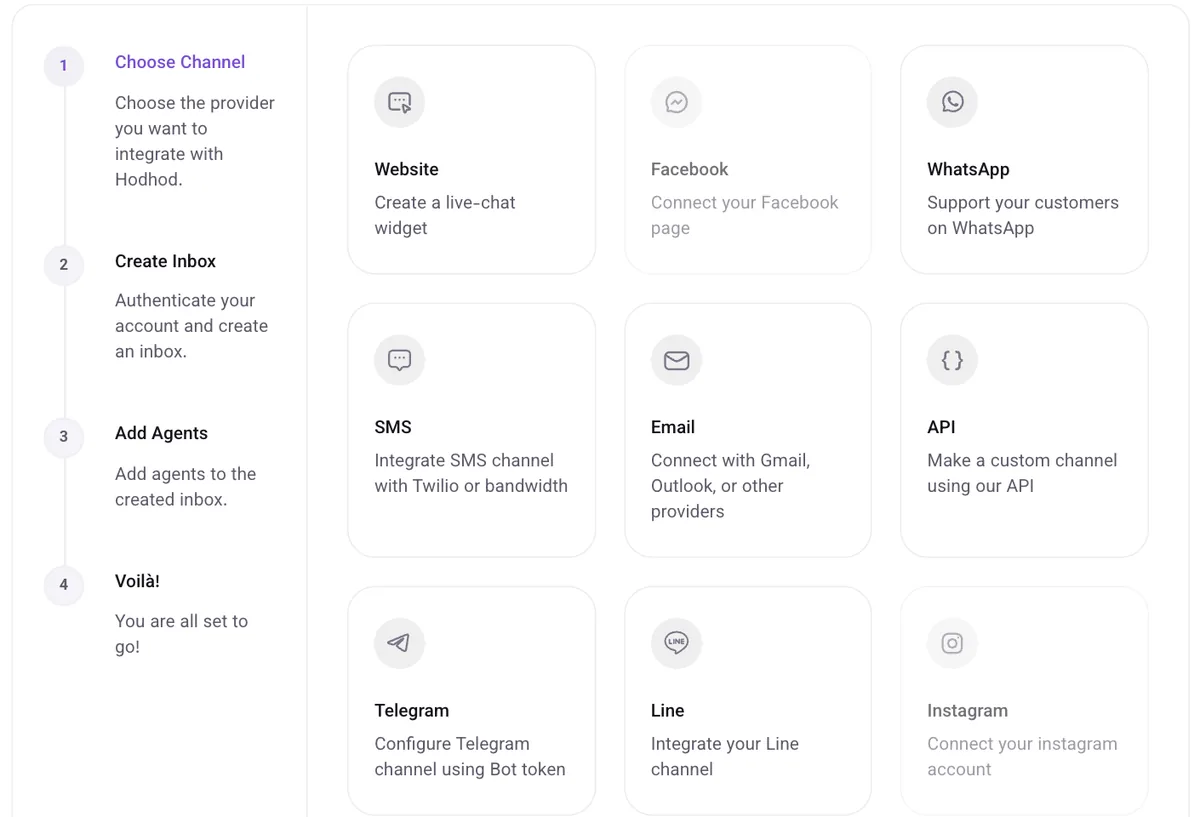1200x817 pixels.
Task: Click 'Integrate your Line channel' text
Action: coord(725,756)
